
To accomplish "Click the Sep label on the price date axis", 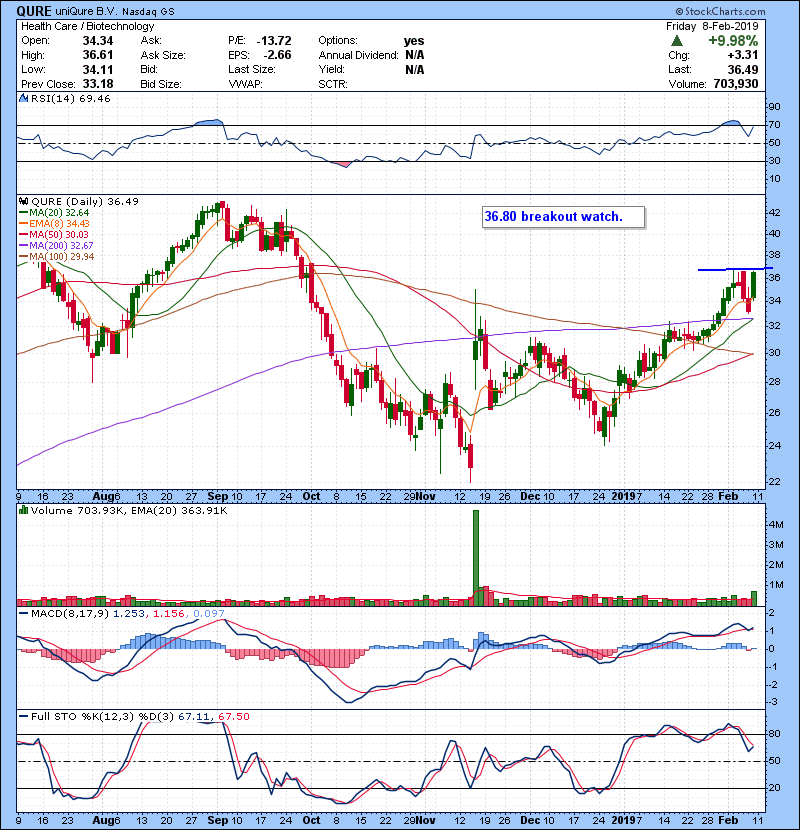I will 218,497.
